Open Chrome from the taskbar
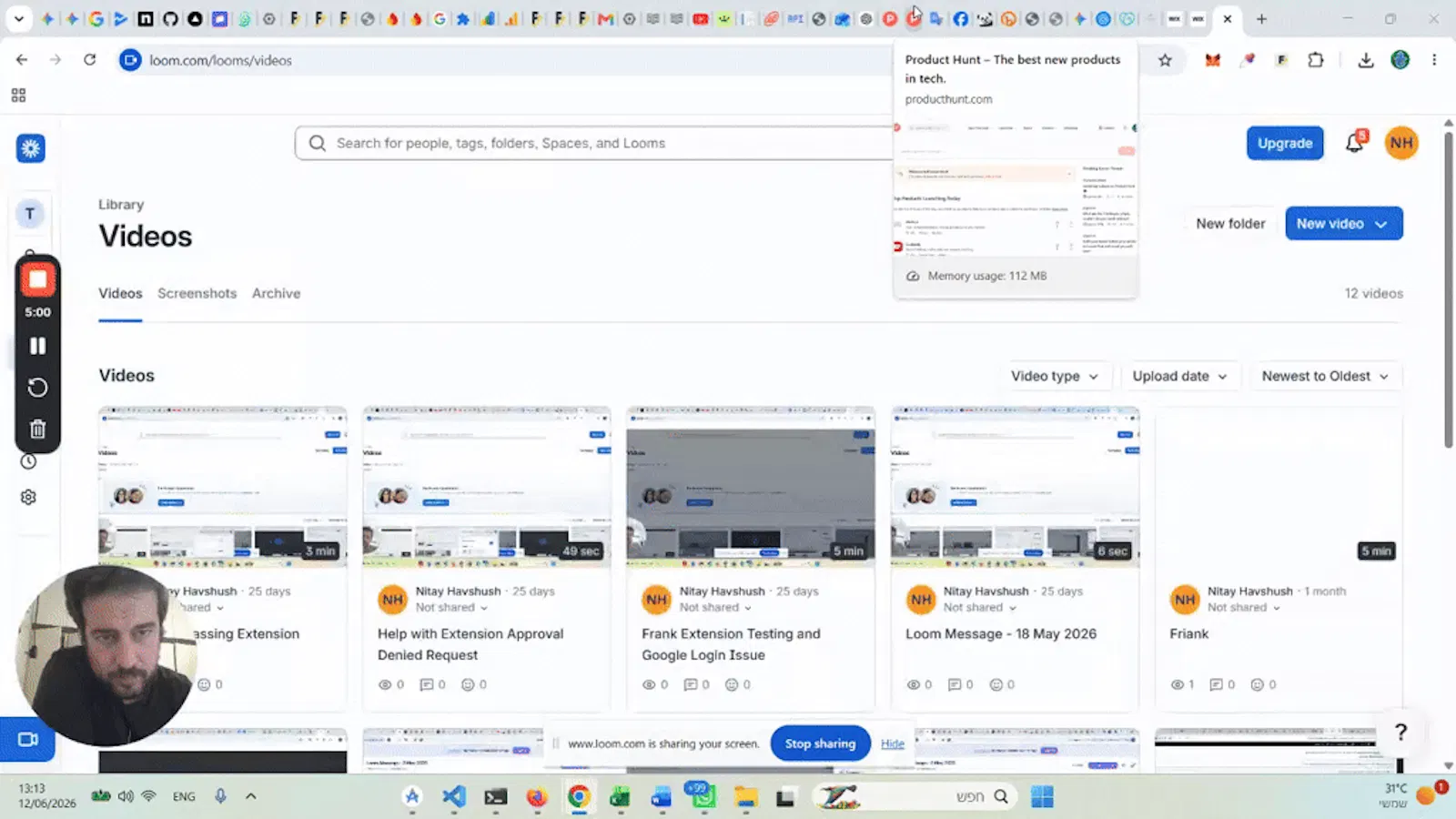This screenshot has width=1456, height=819. 578,797
